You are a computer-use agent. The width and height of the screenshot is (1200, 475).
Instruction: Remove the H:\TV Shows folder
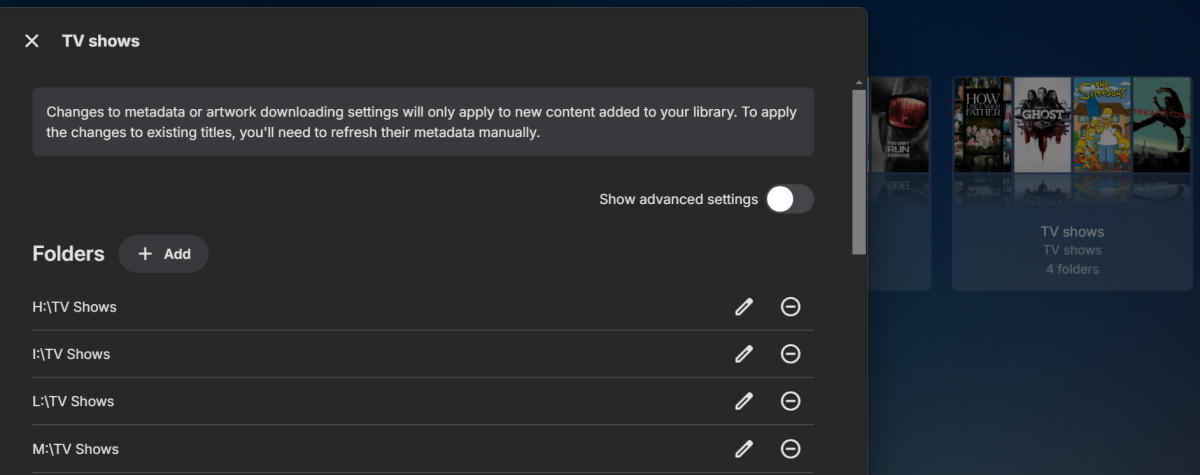coord(790,307)
